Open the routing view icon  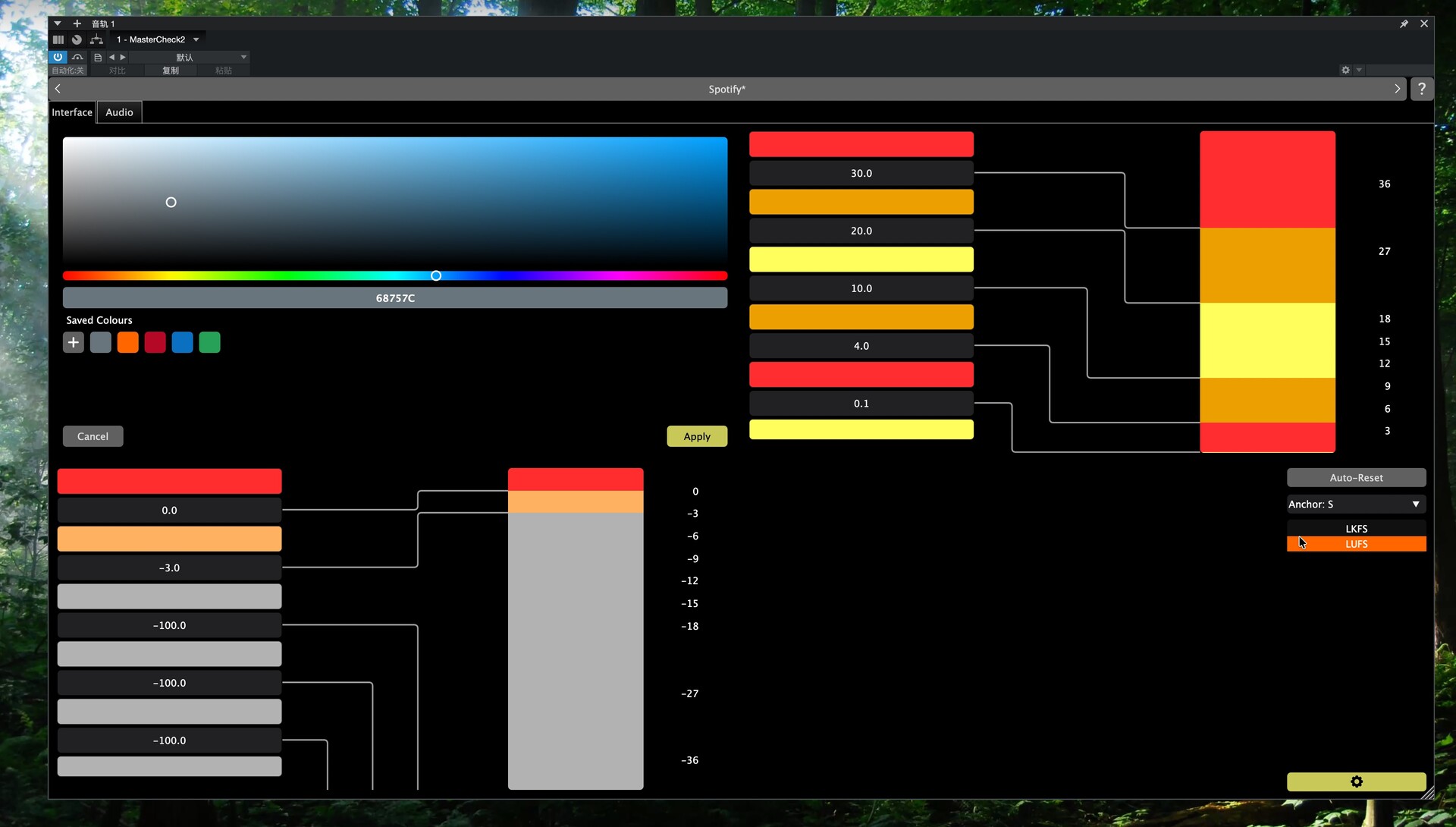pos(96,39)
